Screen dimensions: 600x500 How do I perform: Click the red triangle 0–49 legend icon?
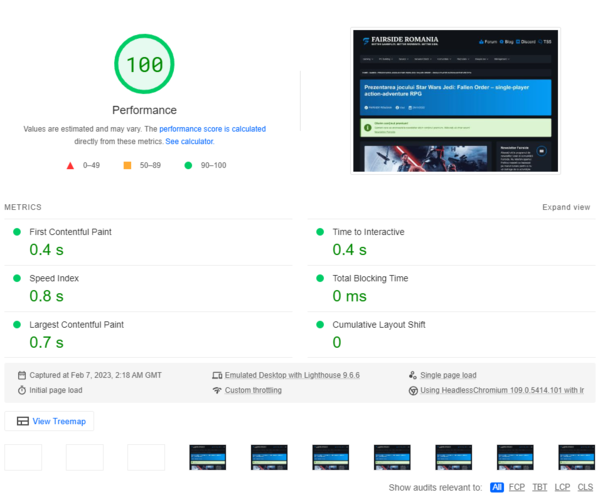(x=70, y=165)
